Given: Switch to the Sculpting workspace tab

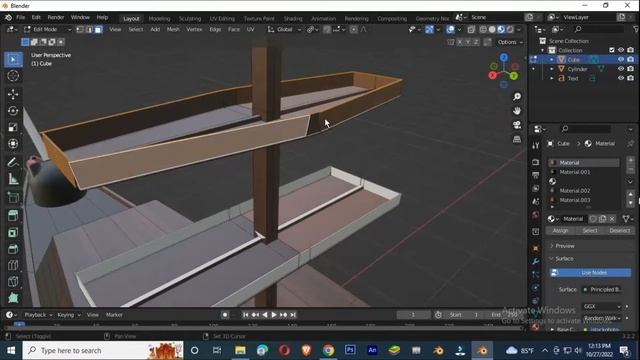Looking at the screenshot, I should pos(190,18).
